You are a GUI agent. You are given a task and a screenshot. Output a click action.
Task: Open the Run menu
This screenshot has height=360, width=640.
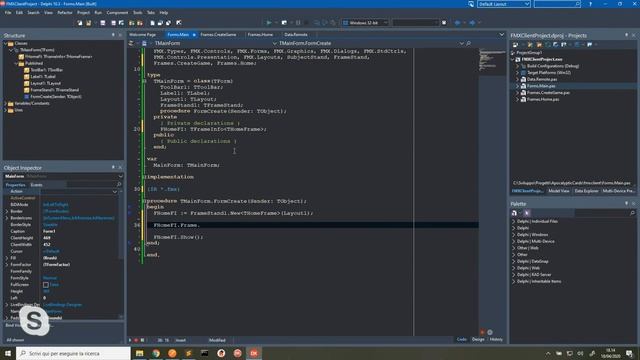[98, 13]
